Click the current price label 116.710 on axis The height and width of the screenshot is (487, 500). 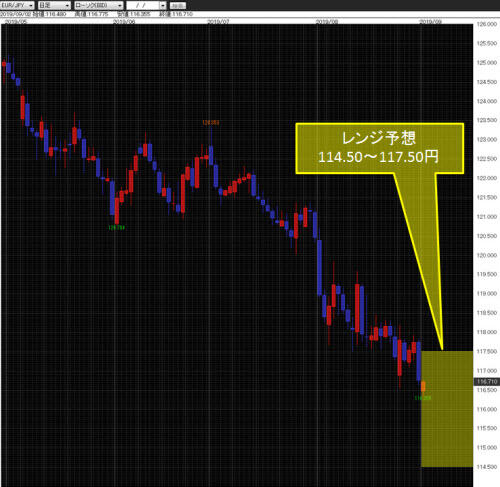[487, 381]
